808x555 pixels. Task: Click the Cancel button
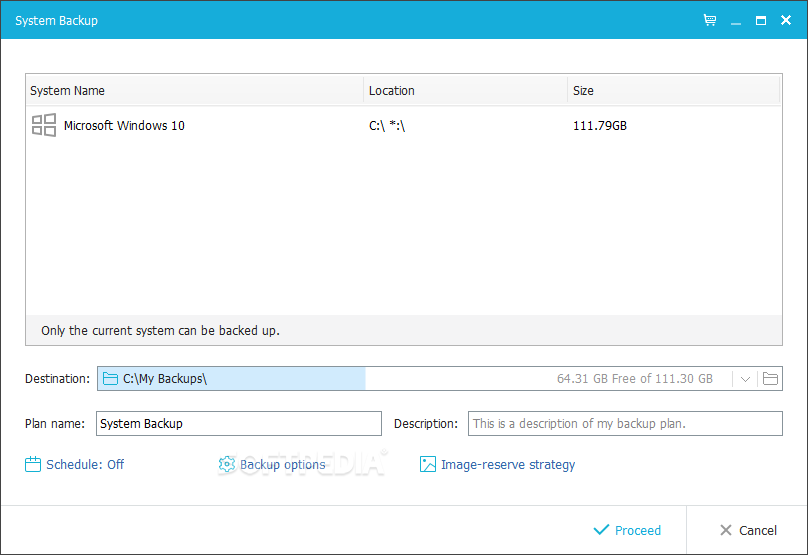pos(748,530)
